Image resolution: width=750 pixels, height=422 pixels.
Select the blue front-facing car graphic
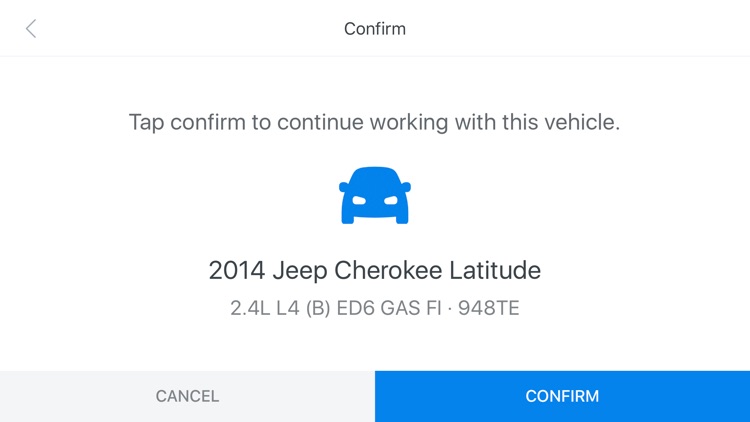pyautogui.click(x=375, y=195)
